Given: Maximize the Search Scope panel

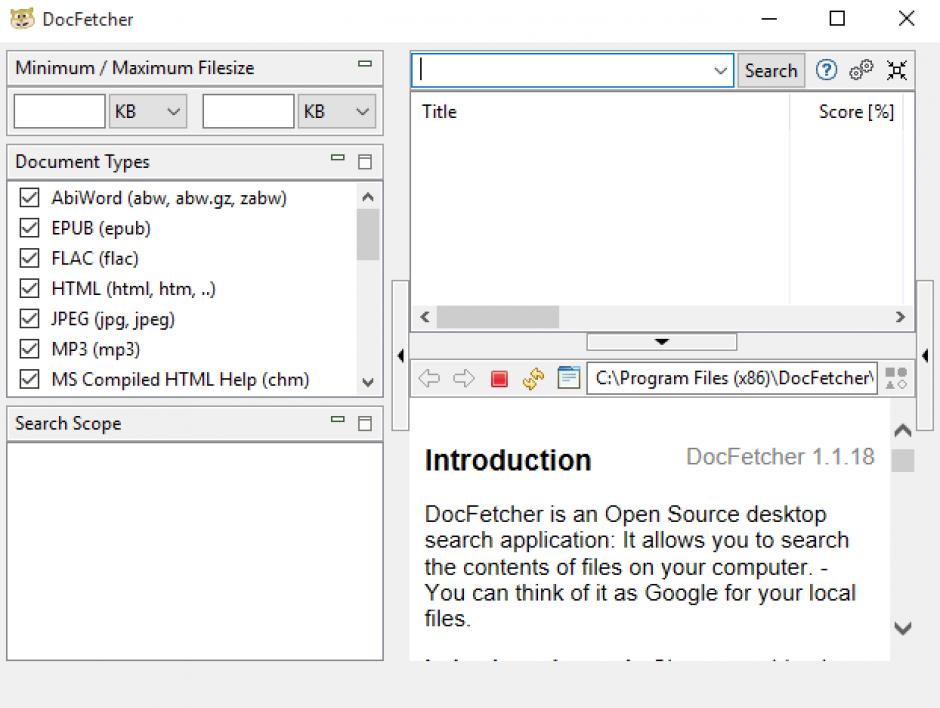Looking at the screenshot, I should [x=365, y=423].
